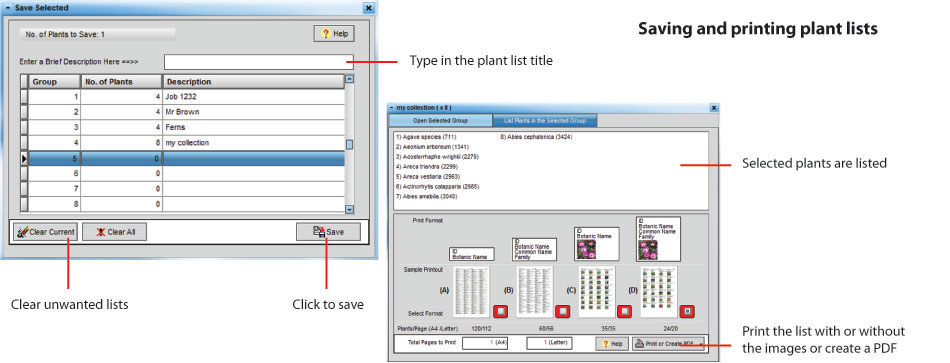This screenshot has width=950, height=363.
Task: Switch to List Plants in the Selected Group tab
Action: pos(545,121)
